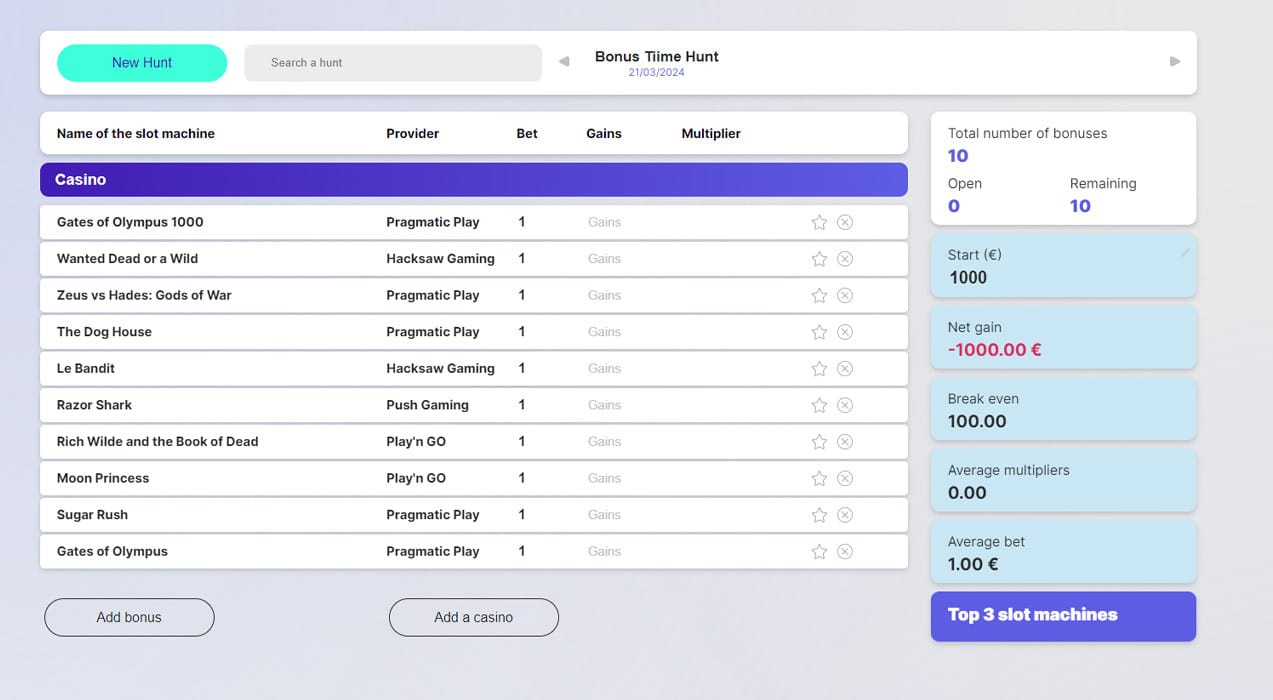Click the pencil icon to edit Start amount

tap(1185, 253)
